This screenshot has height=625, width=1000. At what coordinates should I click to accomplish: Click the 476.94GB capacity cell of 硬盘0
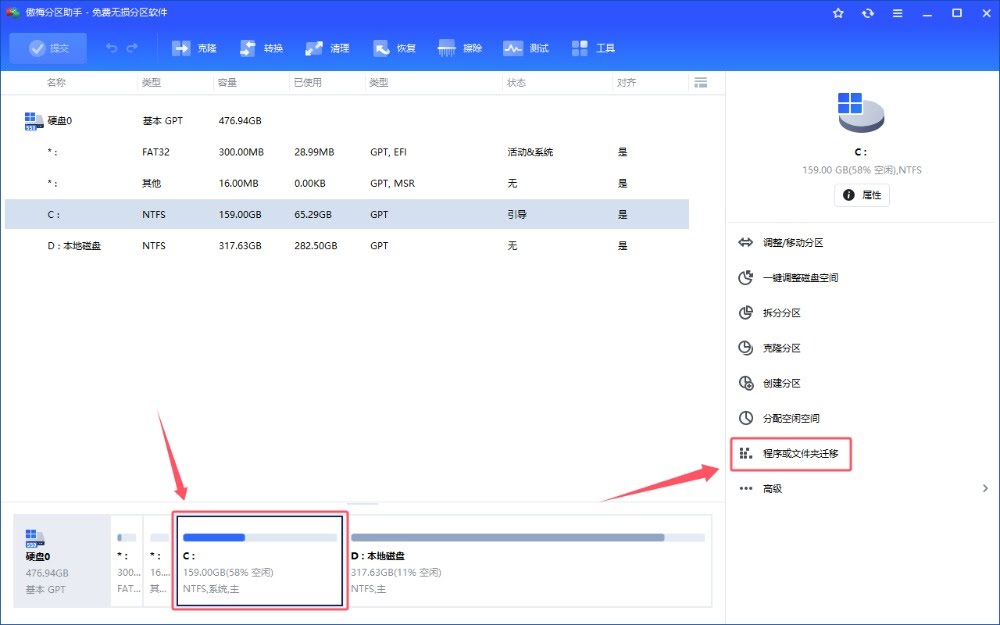tap(240, 121)
